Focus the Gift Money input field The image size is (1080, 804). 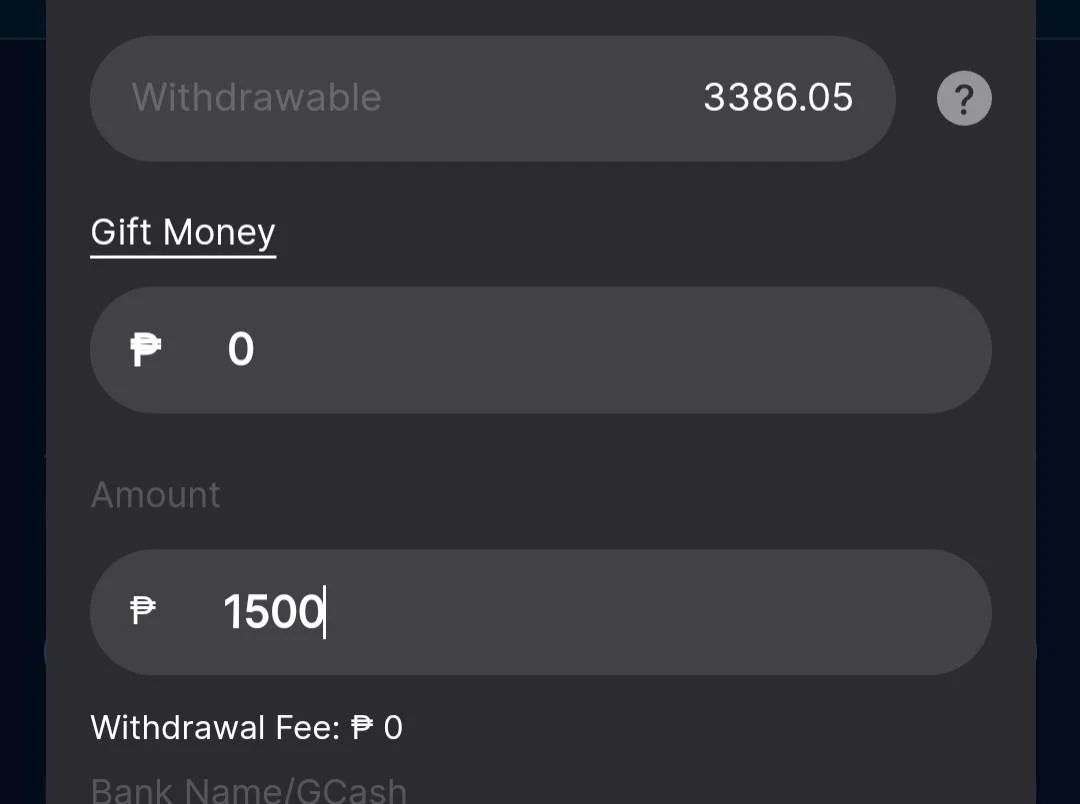tap(541, 349)
